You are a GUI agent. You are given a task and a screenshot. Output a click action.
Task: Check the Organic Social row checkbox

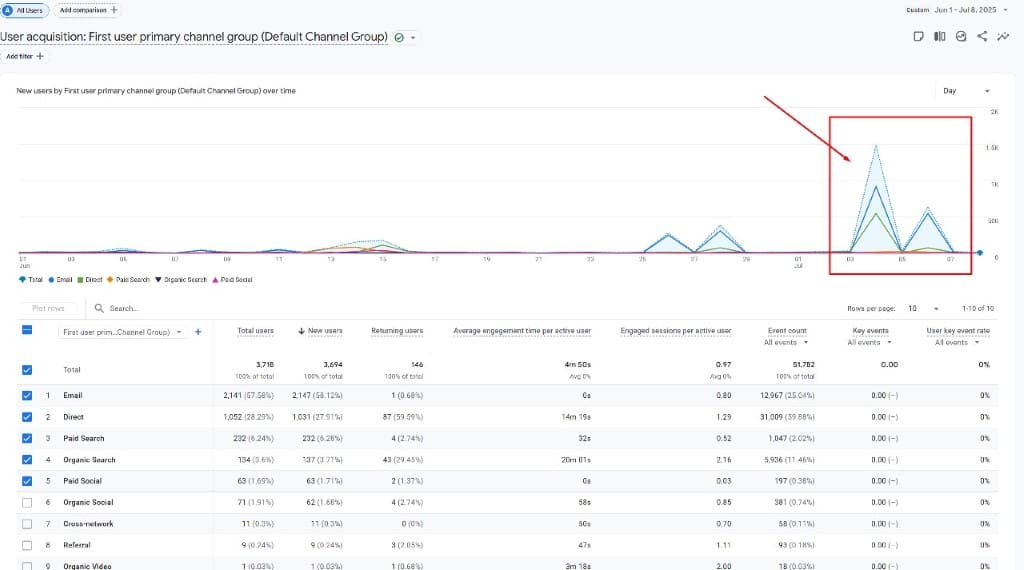27,502
